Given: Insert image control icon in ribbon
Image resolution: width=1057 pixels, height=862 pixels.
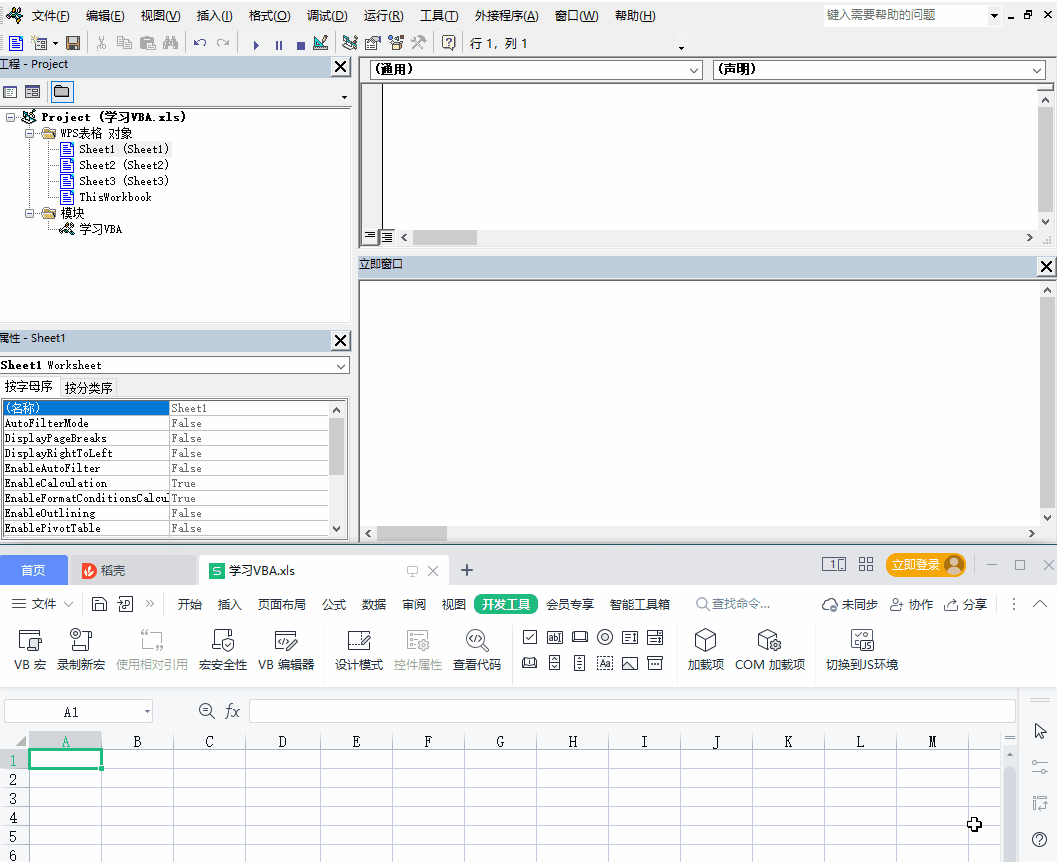Looking at the screenshot, I should pyautogui.click(x=630, y=664).
